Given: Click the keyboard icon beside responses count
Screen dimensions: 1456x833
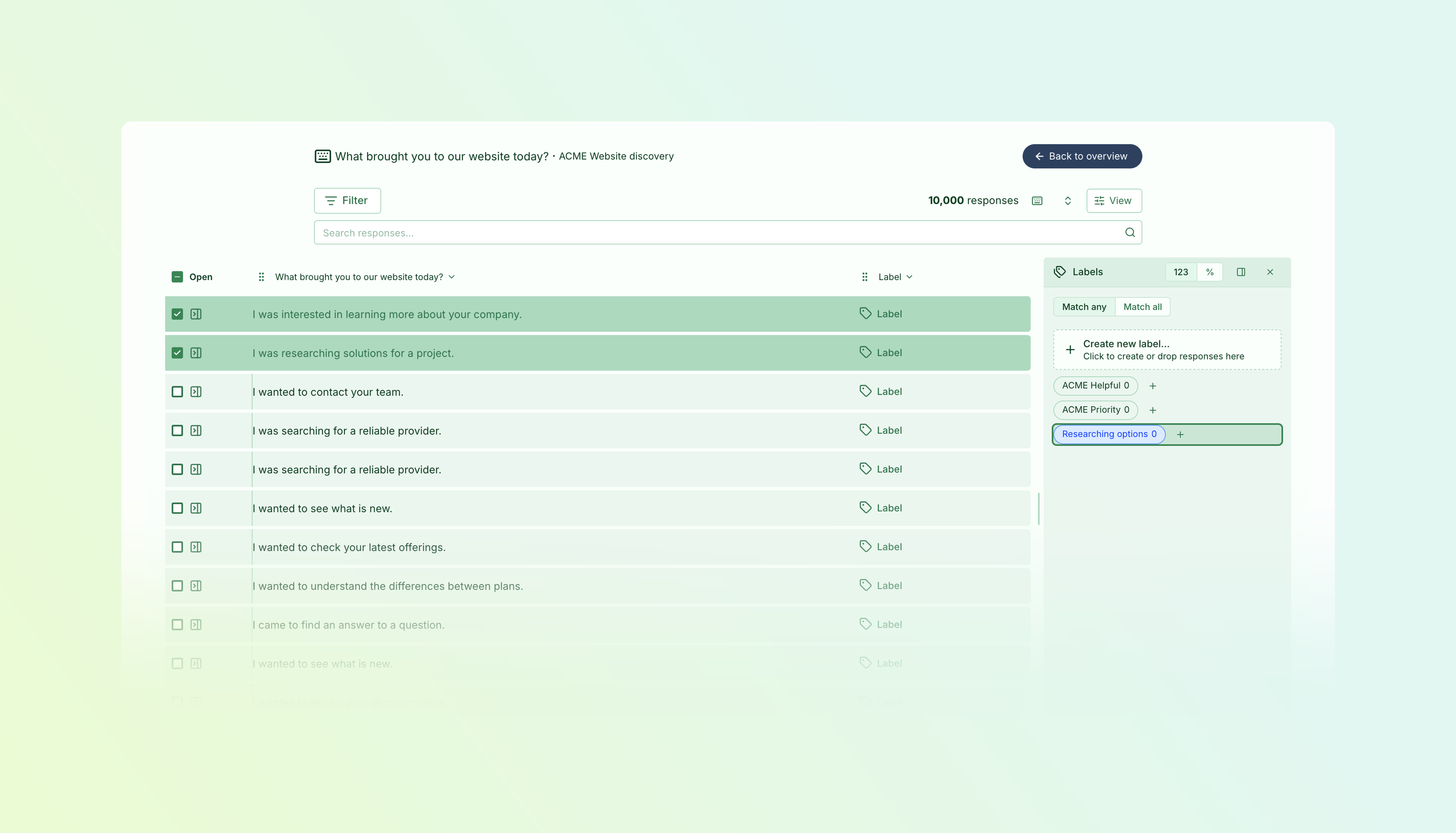Looking at the screenshot, I should point(1037,201).
